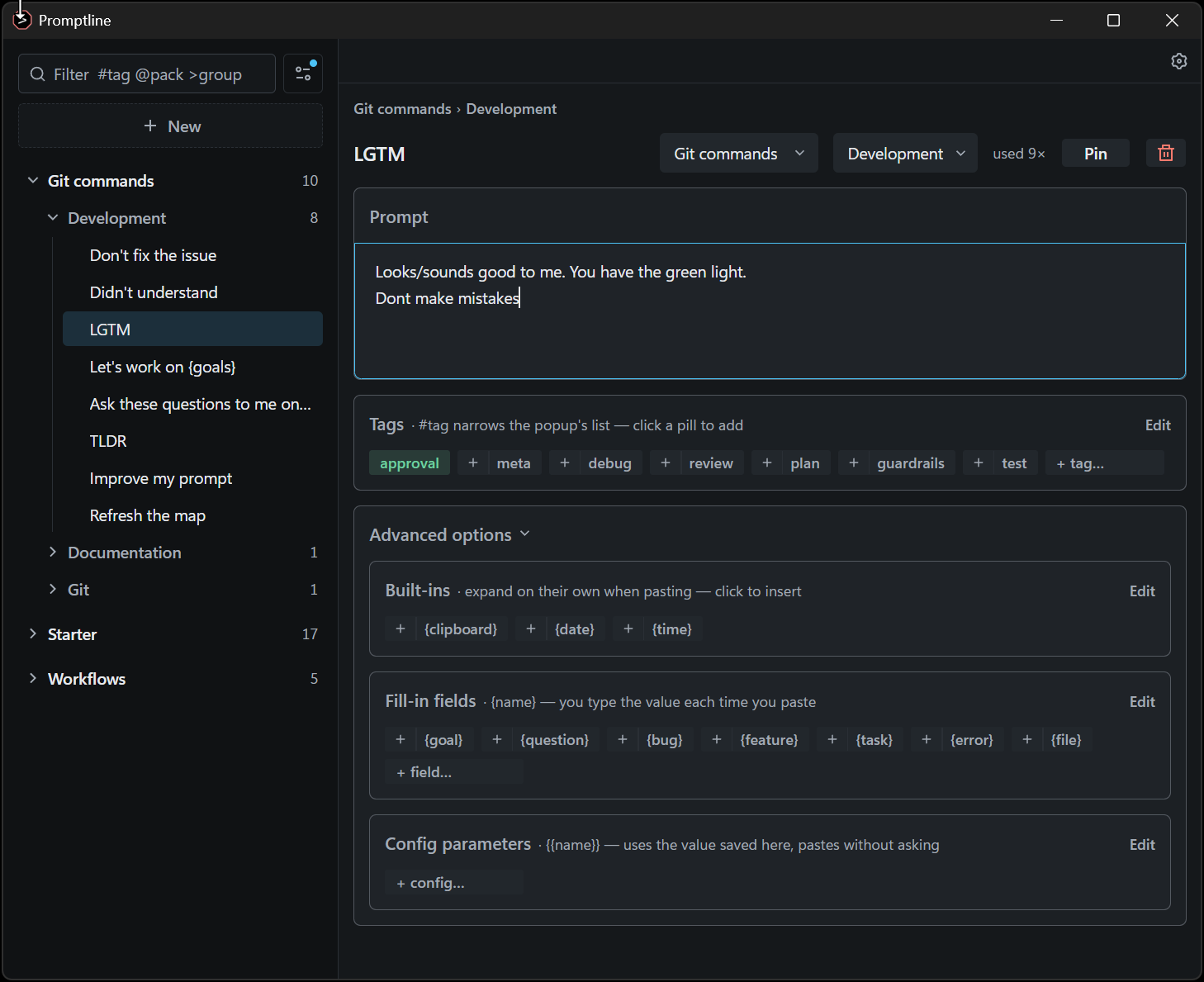Screen dimensions: 1204x982
Task: Open the Git commands pack dropdown
Action: click(739, 153)
